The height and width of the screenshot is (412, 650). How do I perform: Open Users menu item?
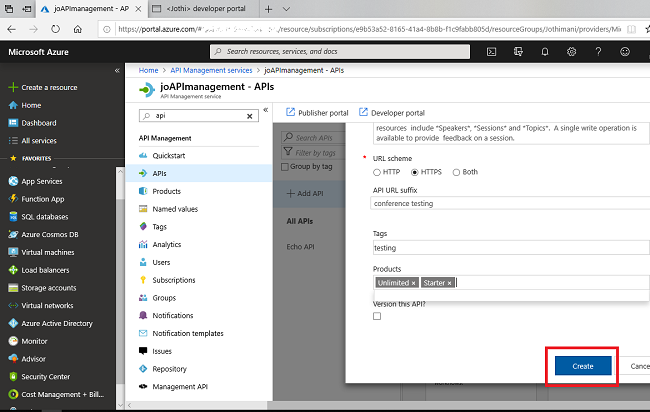(199, 262)
